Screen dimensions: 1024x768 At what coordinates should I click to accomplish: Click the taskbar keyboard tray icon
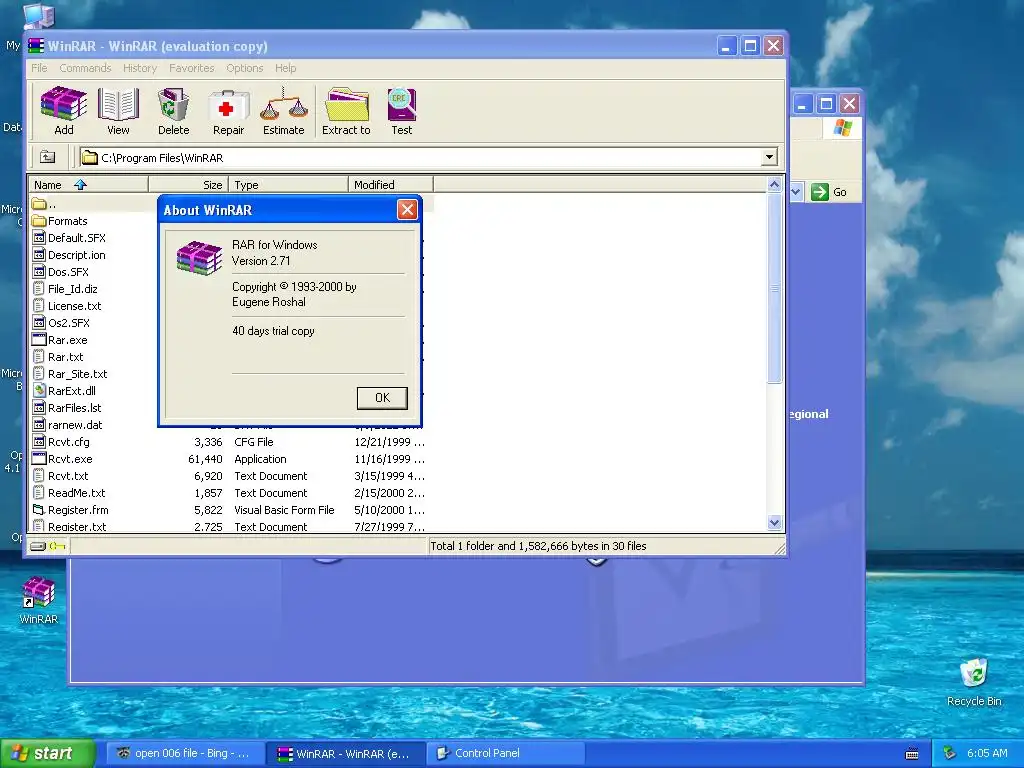912,754
